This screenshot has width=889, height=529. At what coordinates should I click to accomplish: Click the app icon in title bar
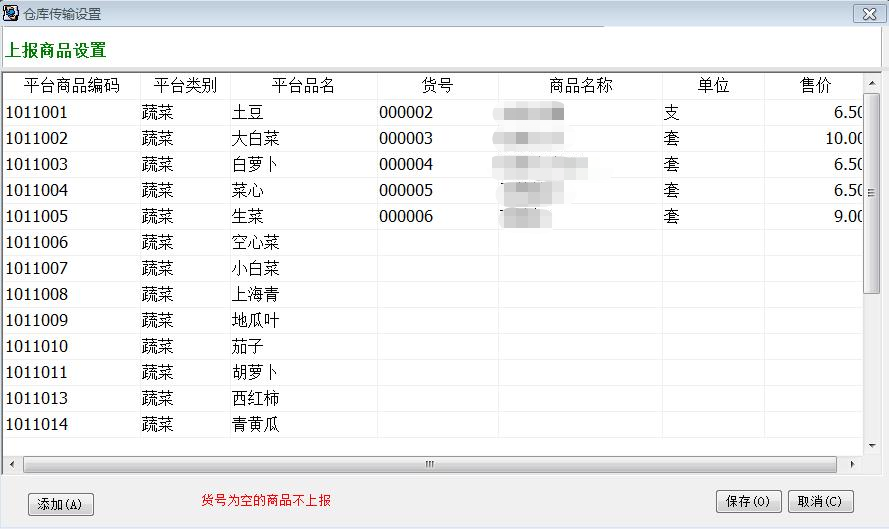pyautogui.click(x=12, y=13)
